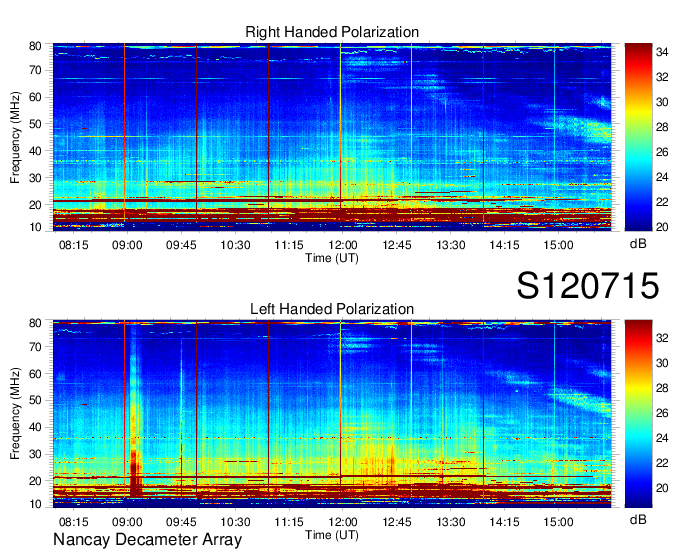
Task: Click the 22 value on Left Handed color bar
Action: tap(662, 463)
